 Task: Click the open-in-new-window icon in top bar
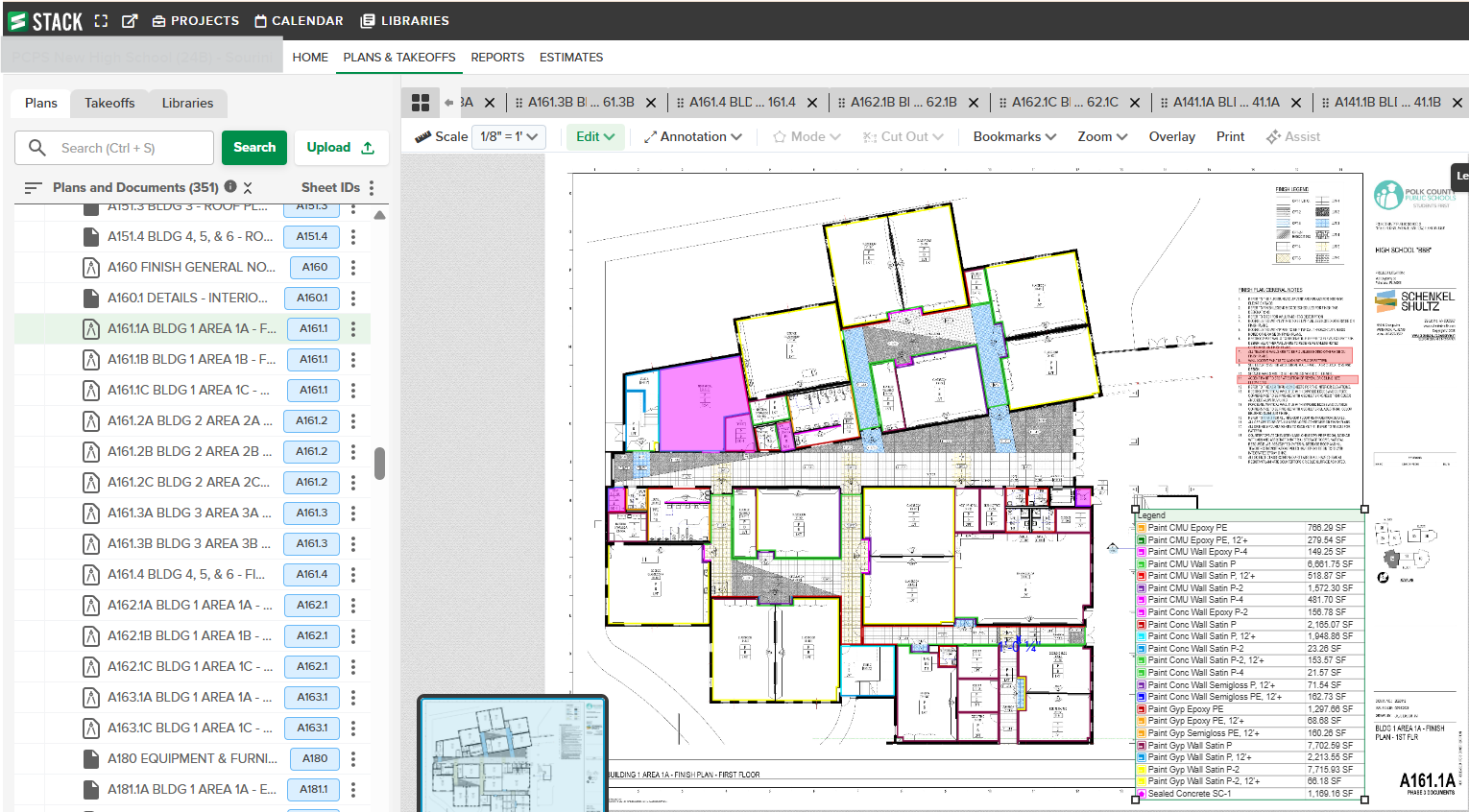[130, 21]
